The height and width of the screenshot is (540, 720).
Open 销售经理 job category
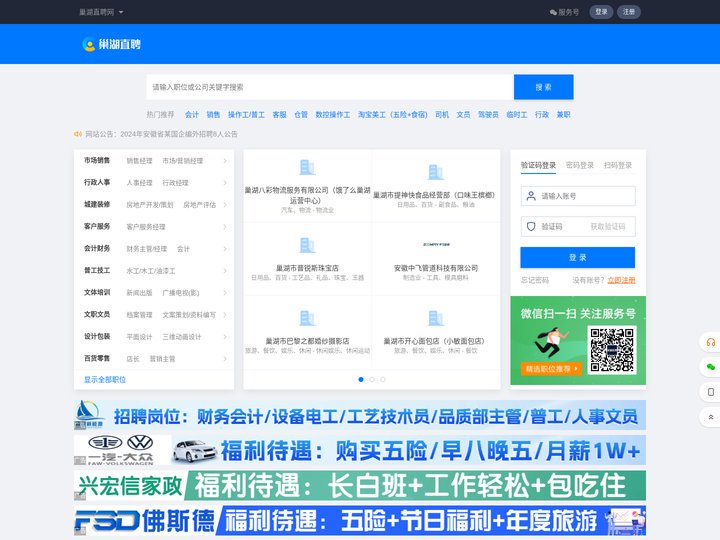click(139, 161)
